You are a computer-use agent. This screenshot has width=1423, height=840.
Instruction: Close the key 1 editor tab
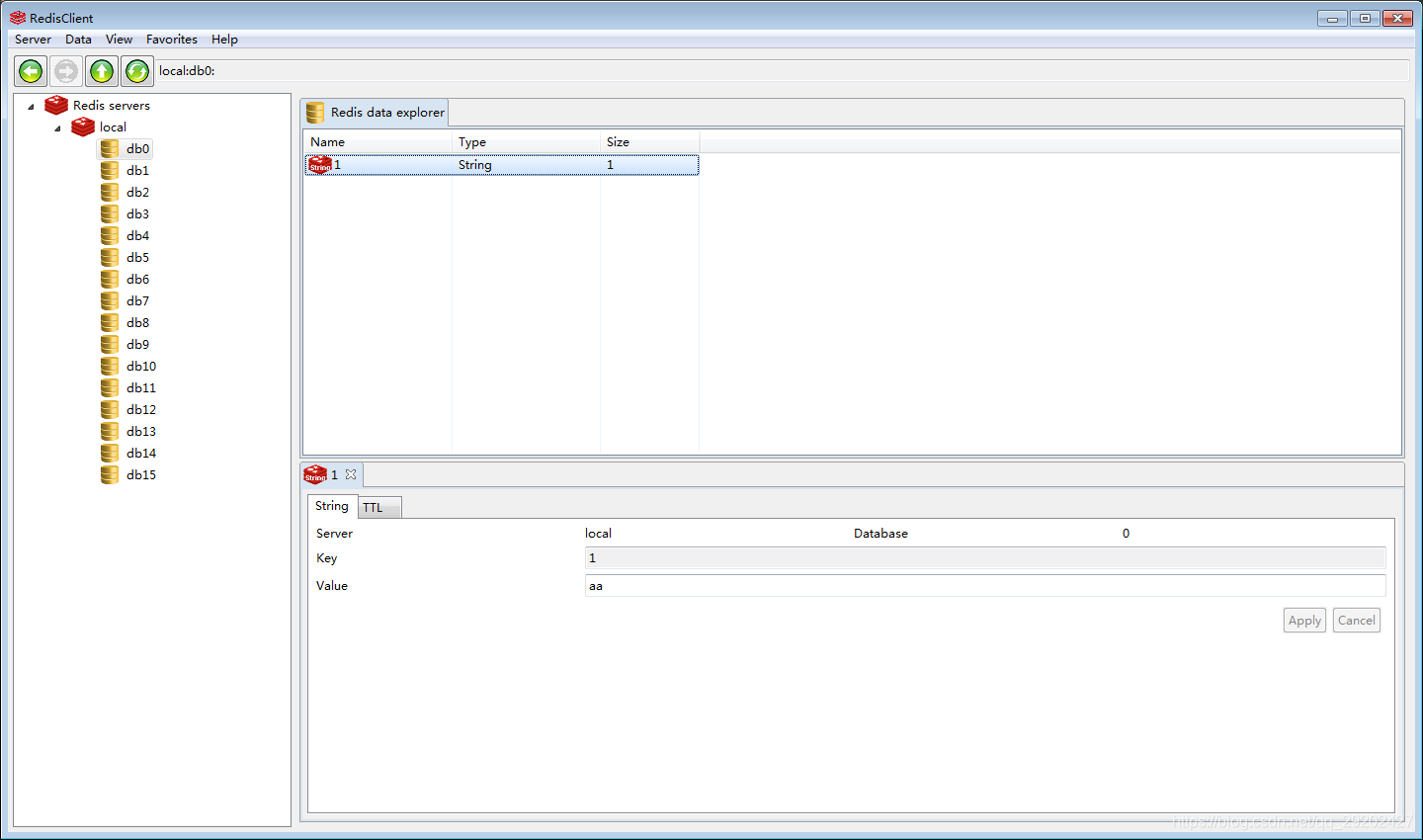pos(351,474)
